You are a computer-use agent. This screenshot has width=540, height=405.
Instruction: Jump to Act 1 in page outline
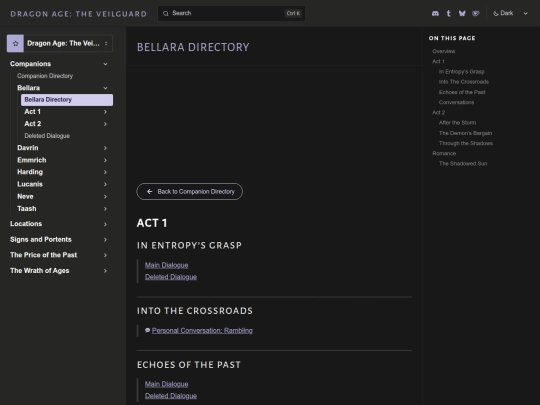click(438, 61)
